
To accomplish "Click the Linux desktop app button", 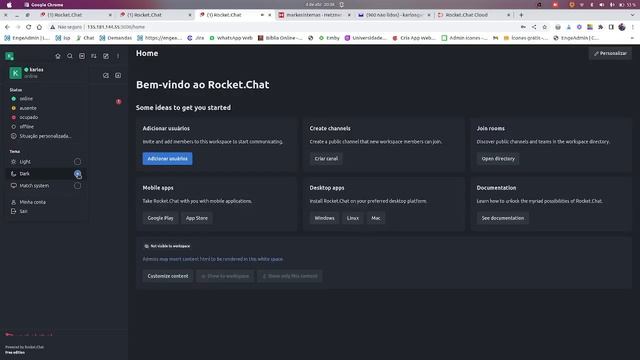I will click(353, 218).
